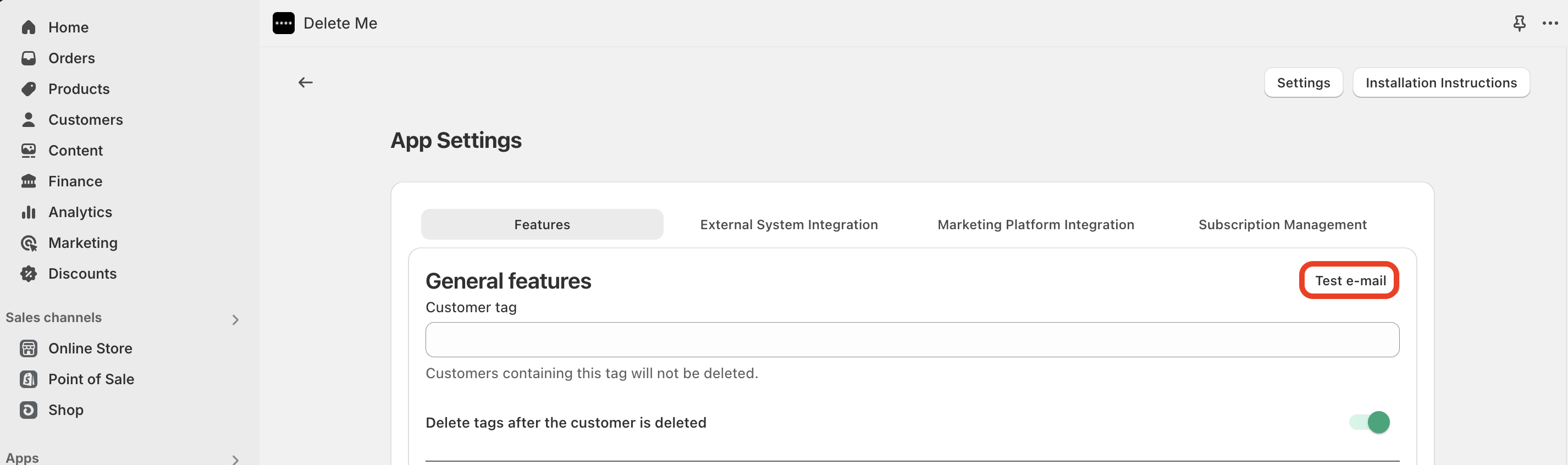This screenshot has height=465, width=1568.
Task: Click the Sales channels heading
Action: [53, 317]
